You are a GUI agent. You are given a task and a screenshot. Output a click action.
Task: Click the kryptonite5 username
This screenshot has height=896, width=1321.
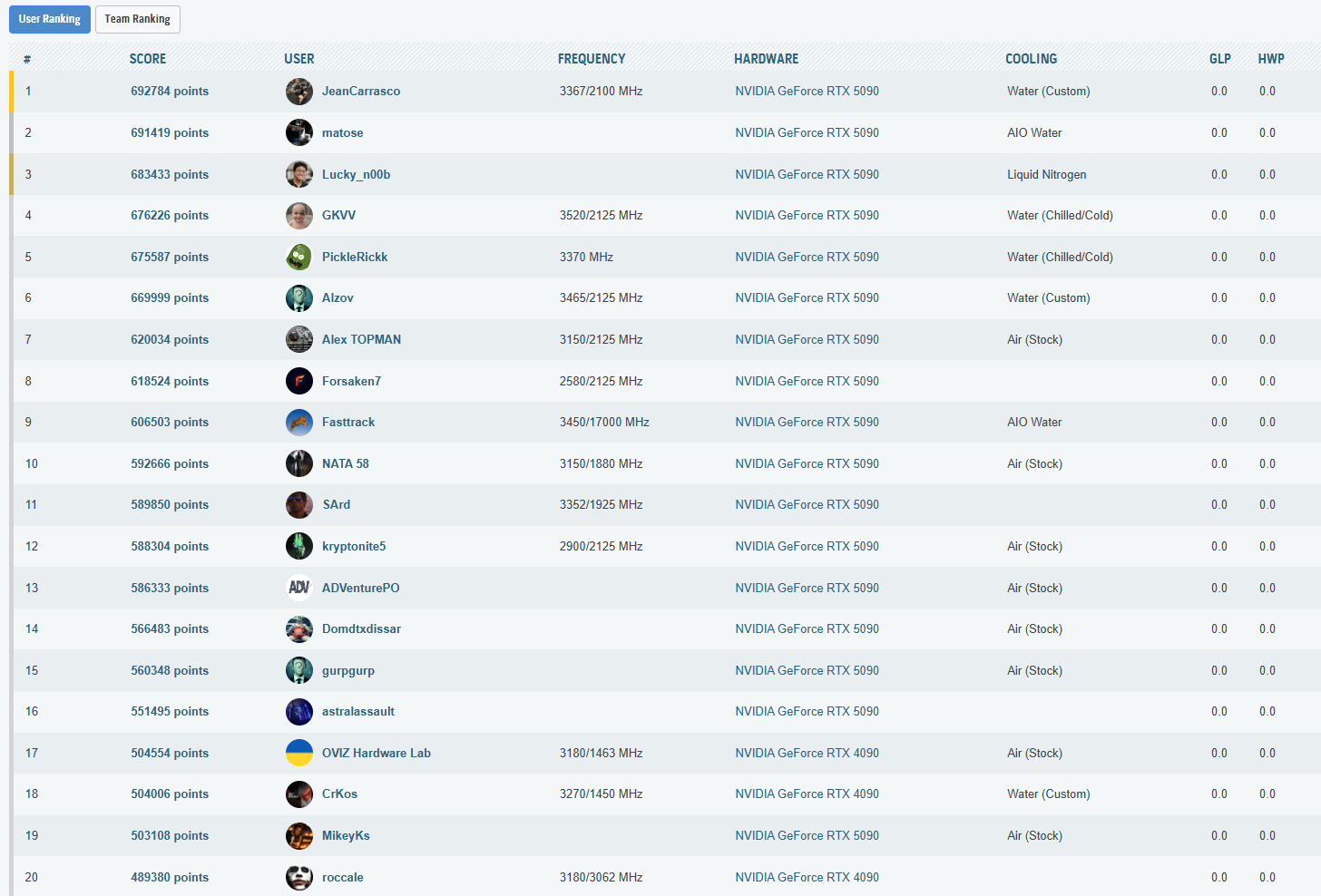(354, 547)
